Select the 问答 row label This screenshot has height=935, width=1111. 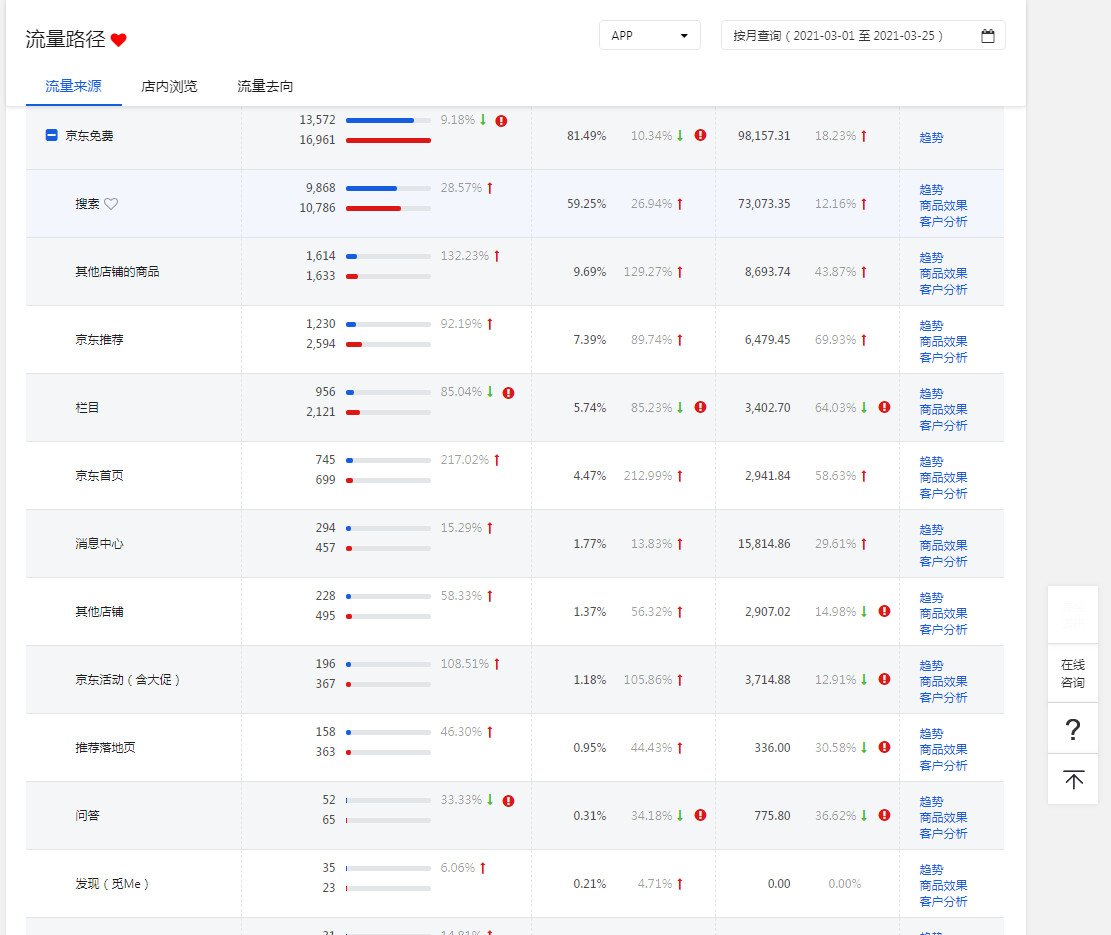pyautogui.click(x=87, y=816)
